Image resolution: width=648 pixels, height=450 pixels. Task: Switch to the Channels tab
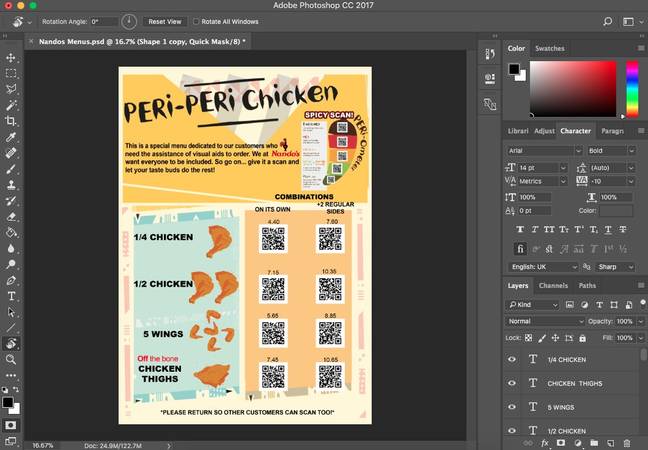(553, 286)
